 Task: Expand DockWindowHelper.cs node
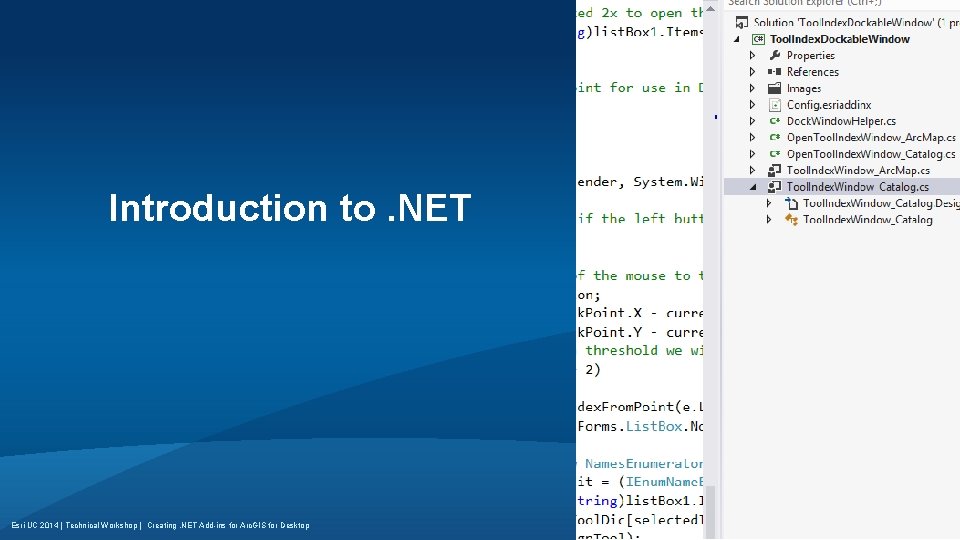click(752, 121)
